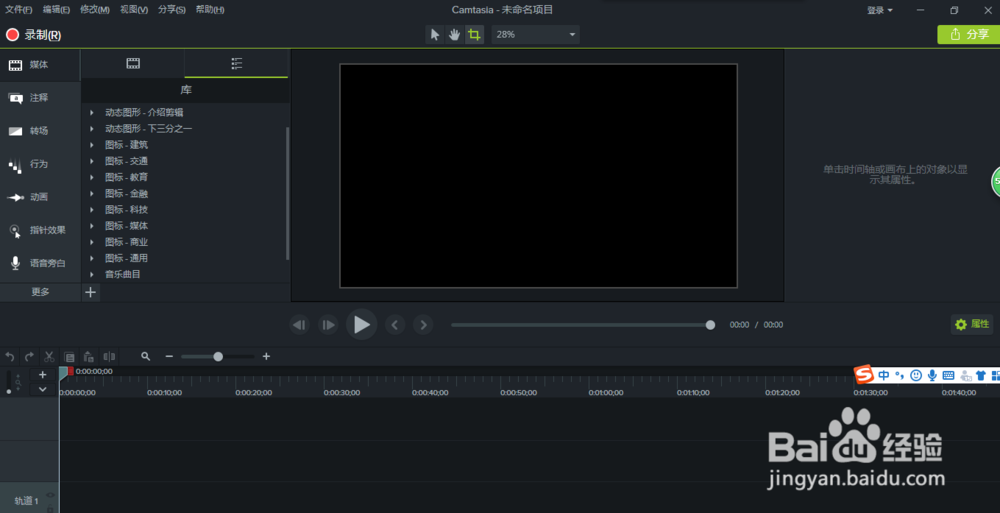Open the 28% canvas zoom dropdown

pos(535,34)
